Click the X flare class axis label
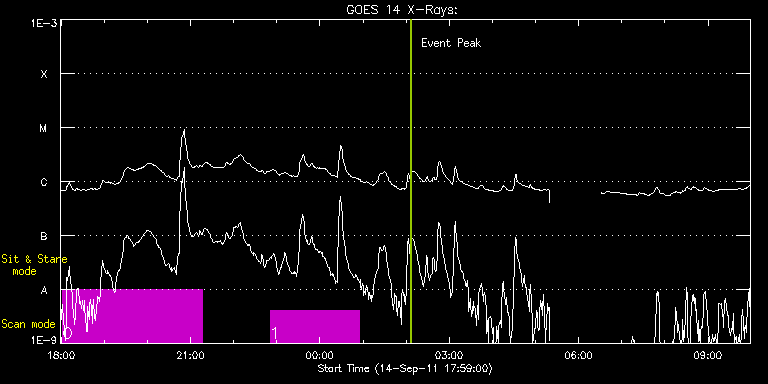This screenshot has width=768, height=384. click(x=44, y=74)
